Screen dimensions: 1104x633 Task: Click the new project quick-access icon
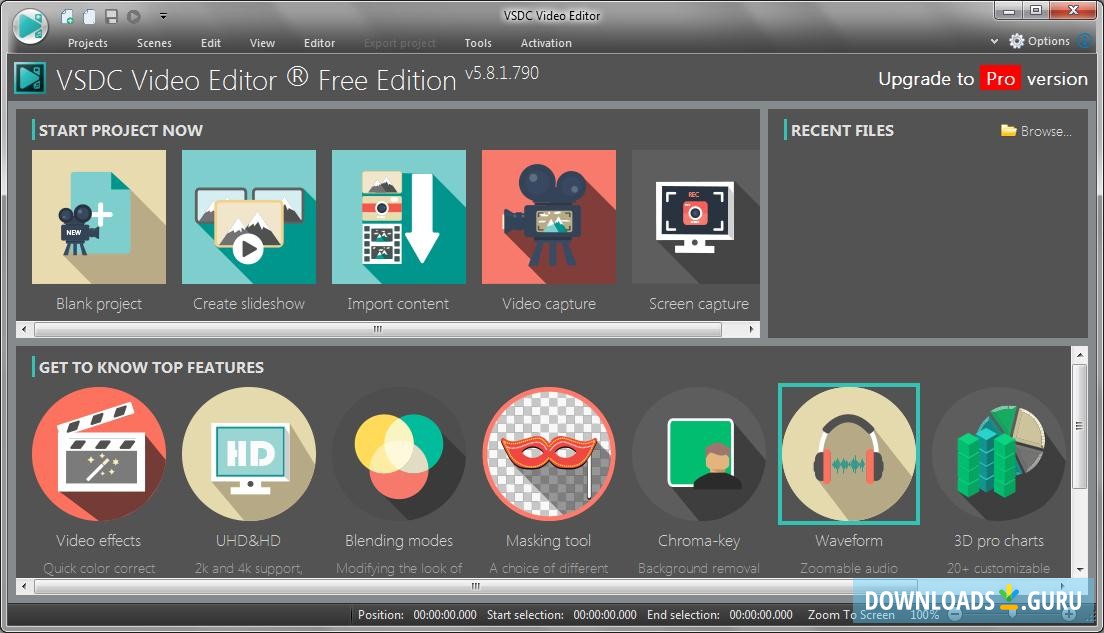pos(68,15)
